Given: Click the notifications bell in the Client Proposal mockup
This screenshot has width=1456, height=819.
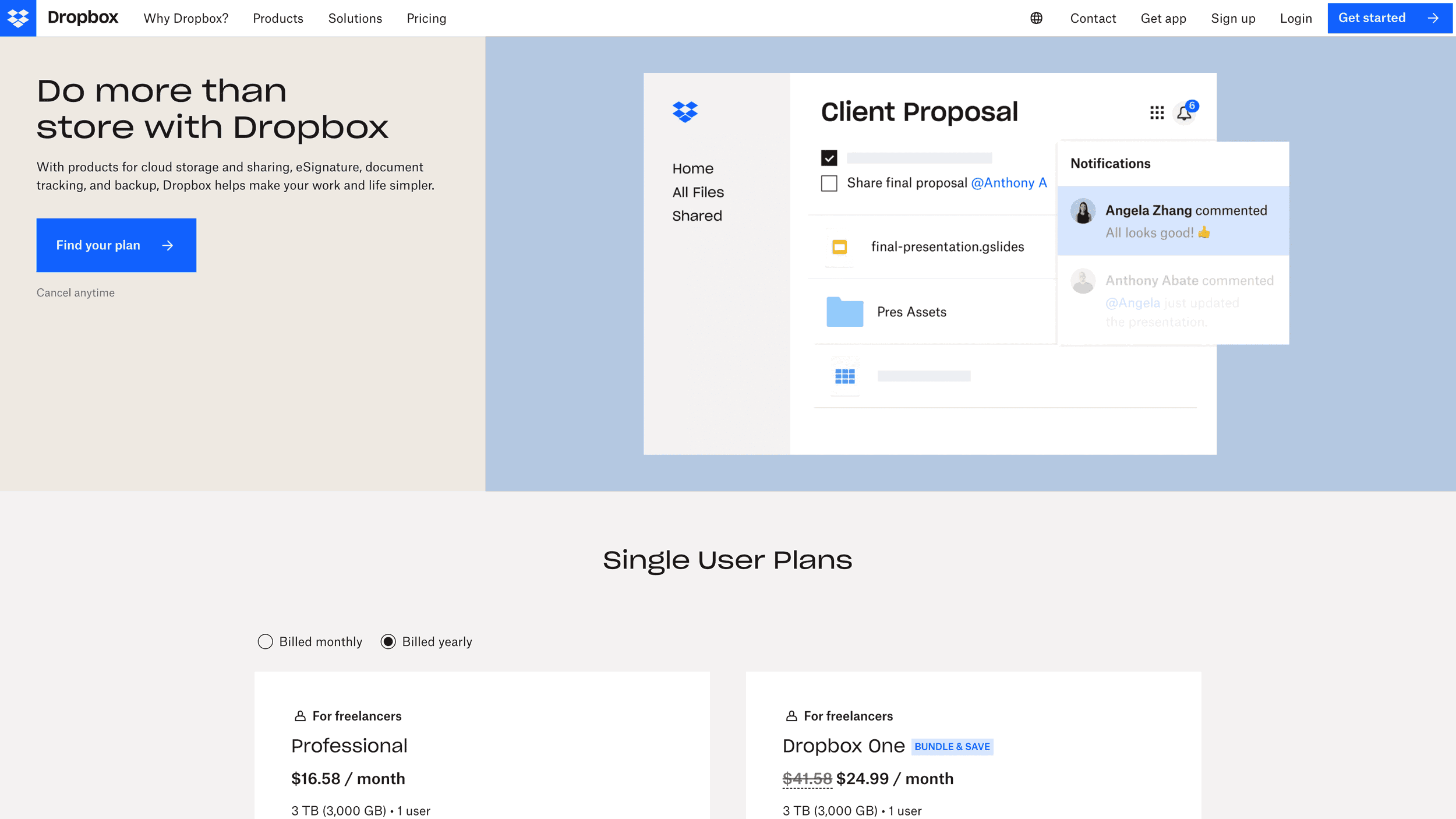Looking at the screenshot, I should [x=1185, y=112].
